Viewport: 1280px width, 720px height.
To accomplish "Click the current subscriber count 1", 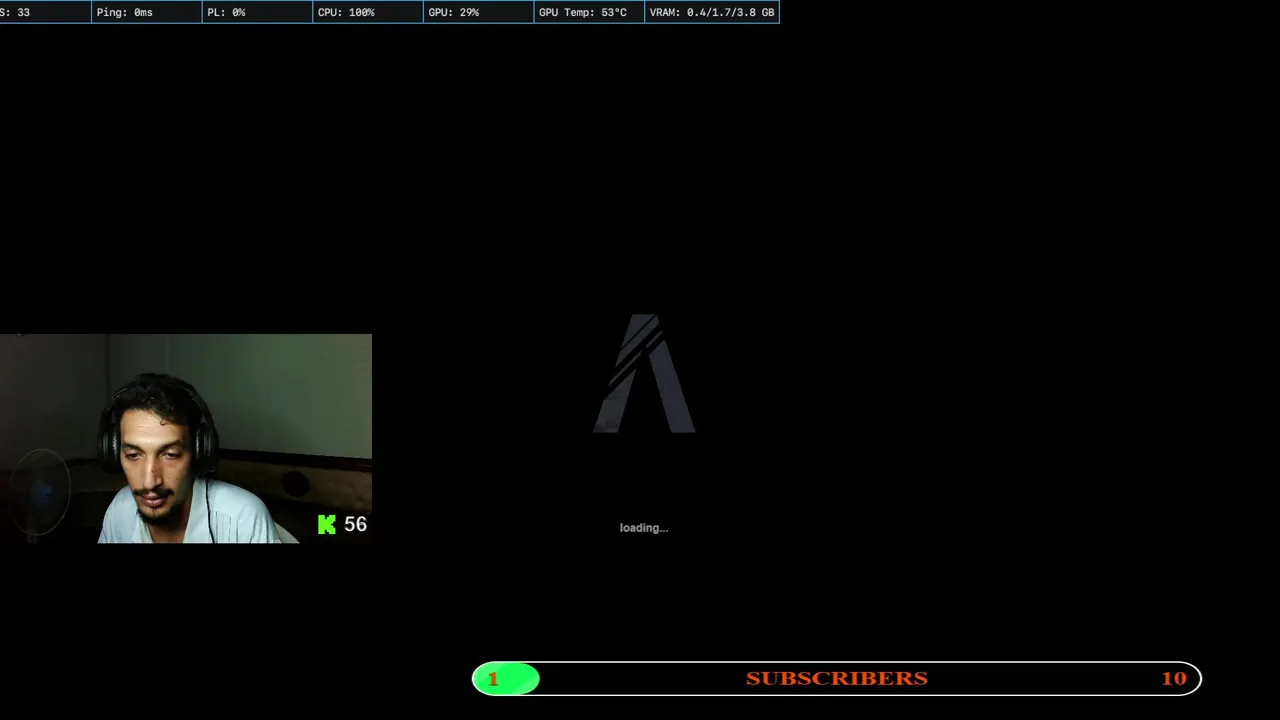I will coord(492,679).
